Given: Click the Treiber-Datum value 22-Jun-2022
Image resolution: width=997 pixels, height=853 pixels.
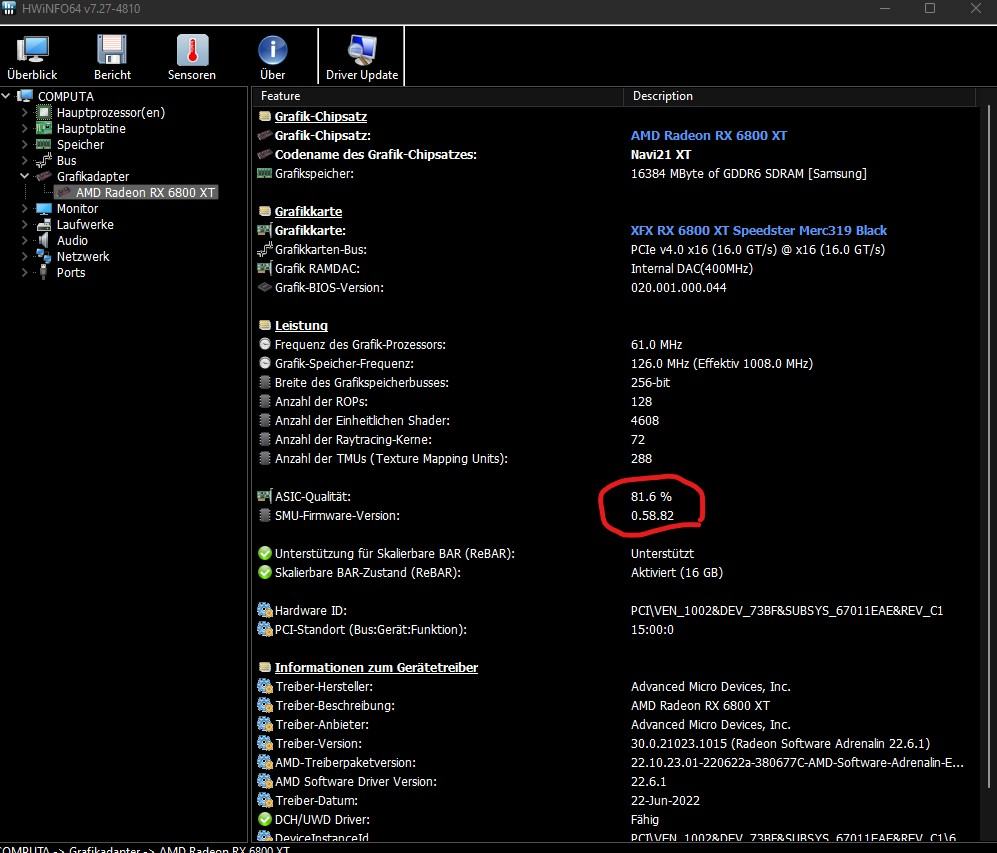Looking at the screenshot, I should point(665,800).
